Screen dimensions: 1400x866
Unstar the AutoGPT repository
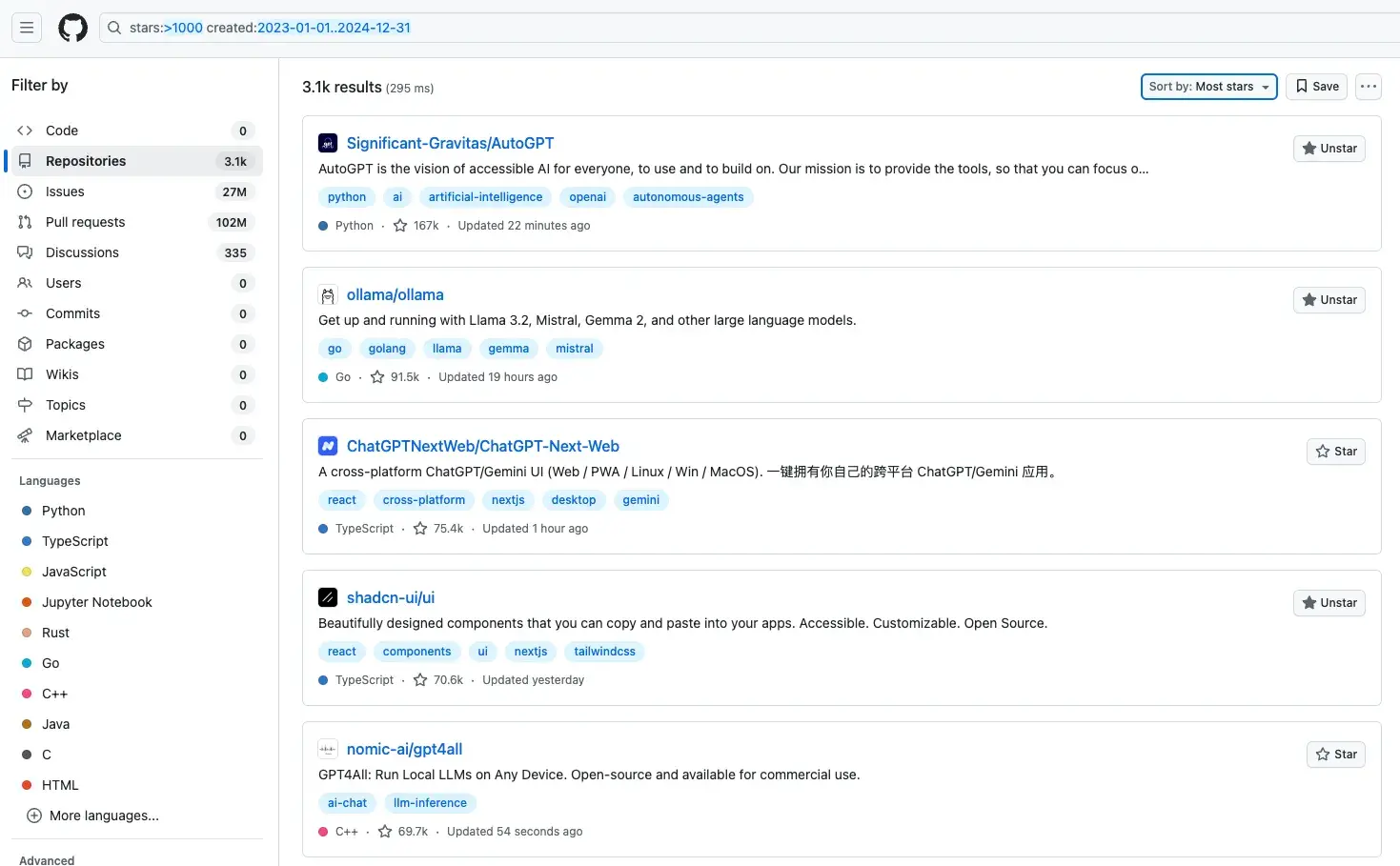click(x=1329, y=149)
